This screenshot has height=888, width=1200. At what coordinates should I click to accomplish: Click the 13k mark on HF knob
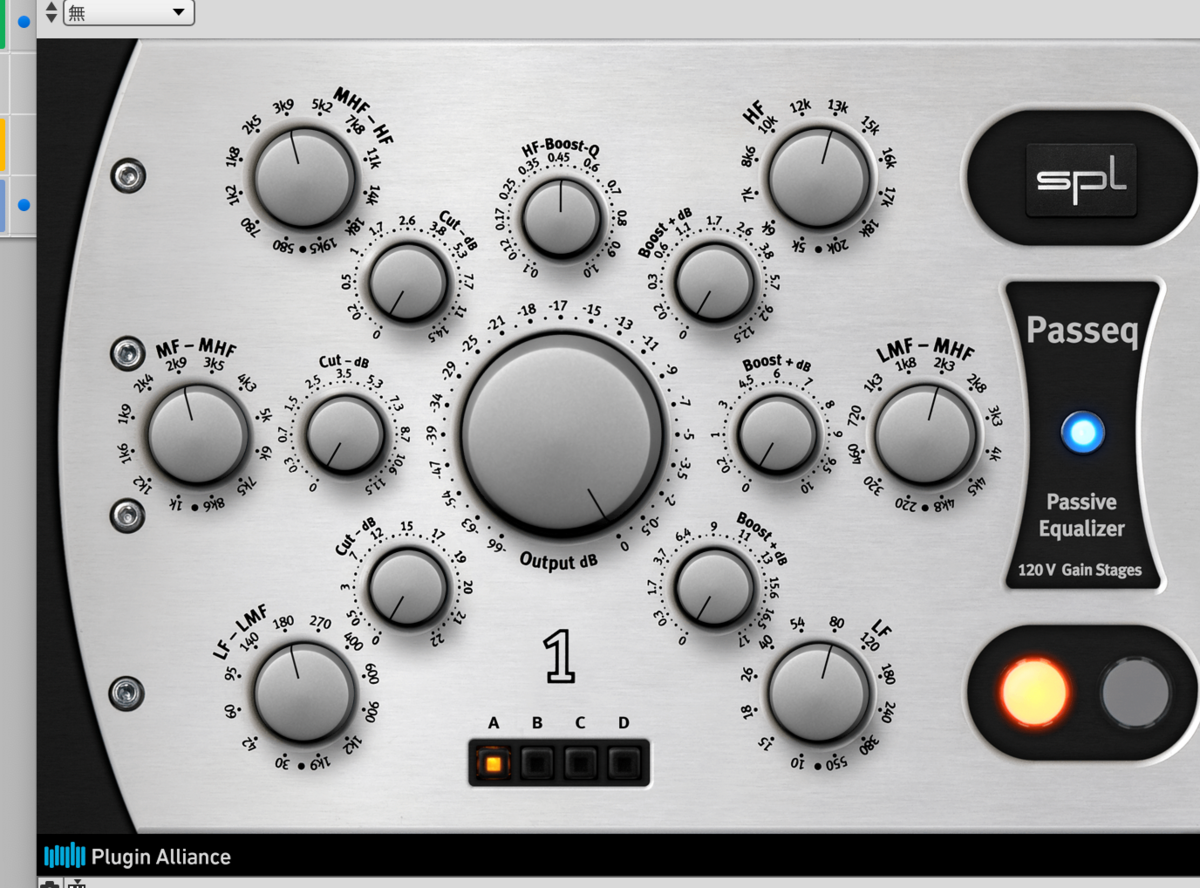[837, 106]
